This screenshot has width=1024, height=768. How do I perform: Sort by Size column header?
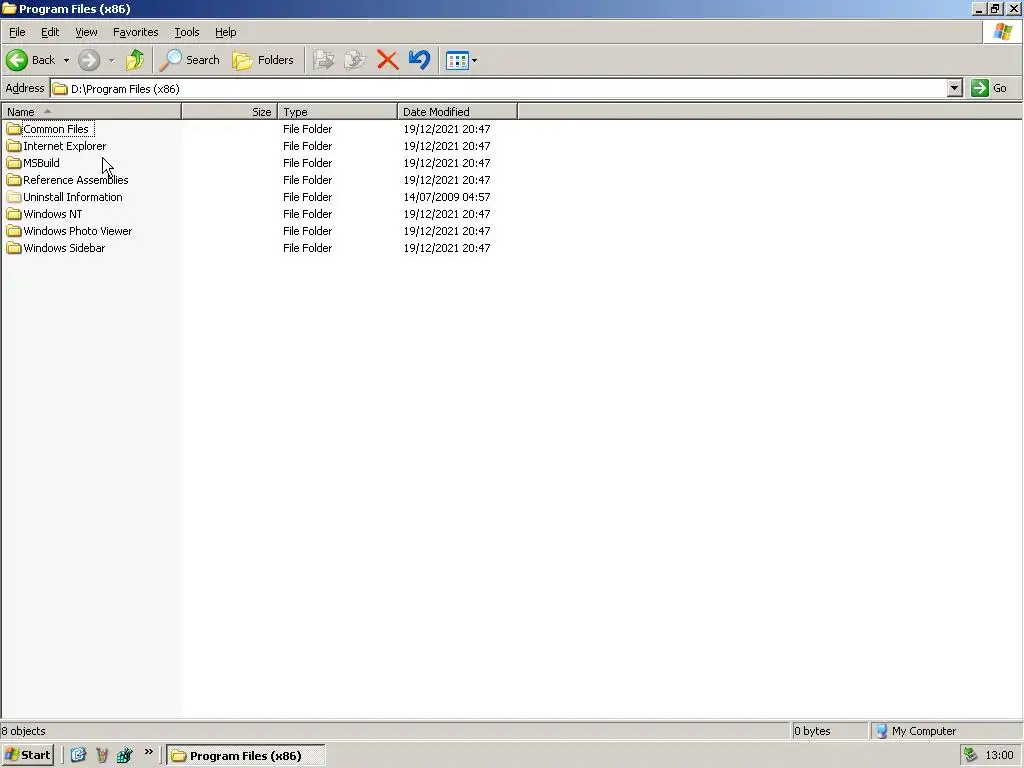point(230,112)
